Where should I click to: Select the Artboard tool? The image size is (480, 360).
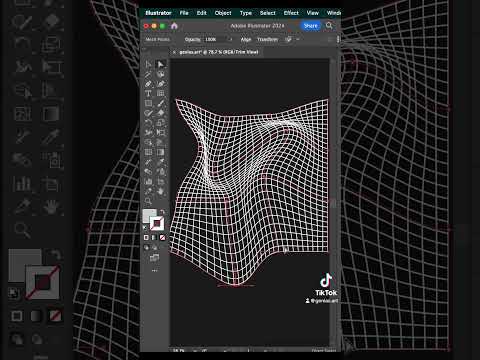click(161, 182)
